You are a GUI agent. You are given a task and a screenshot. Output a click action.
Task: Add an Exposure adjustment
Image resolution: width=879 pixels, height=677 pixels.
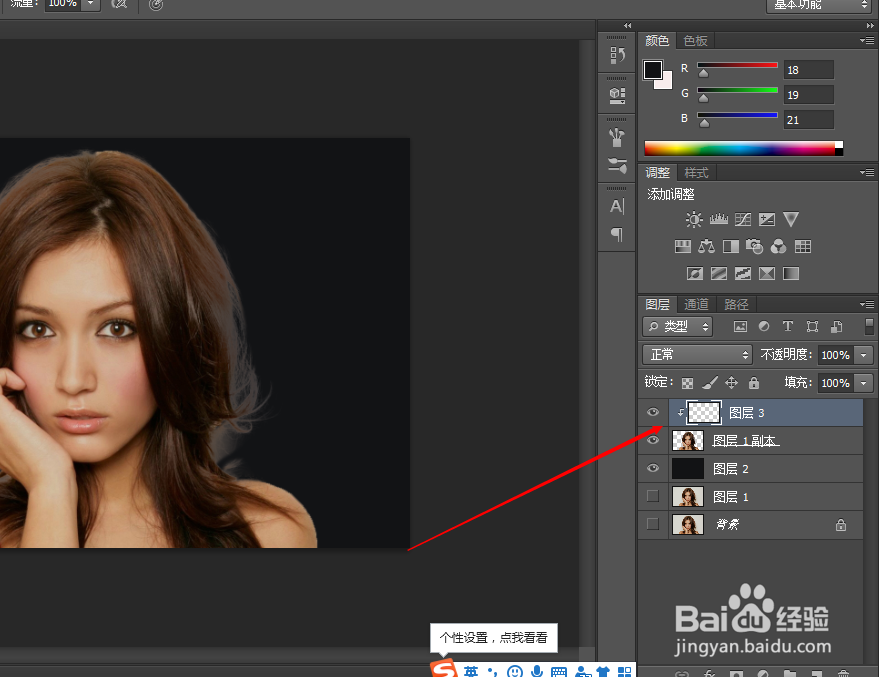[767, 219]
